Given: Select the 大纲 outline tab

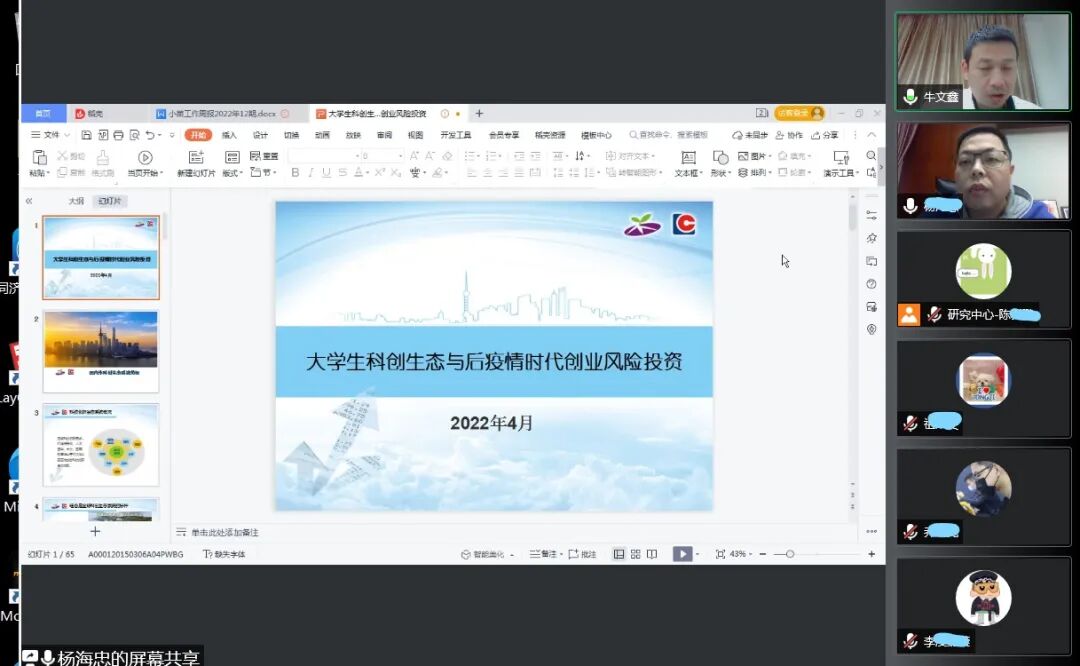Looking at the screenshot, I should (x=74, y=201).
